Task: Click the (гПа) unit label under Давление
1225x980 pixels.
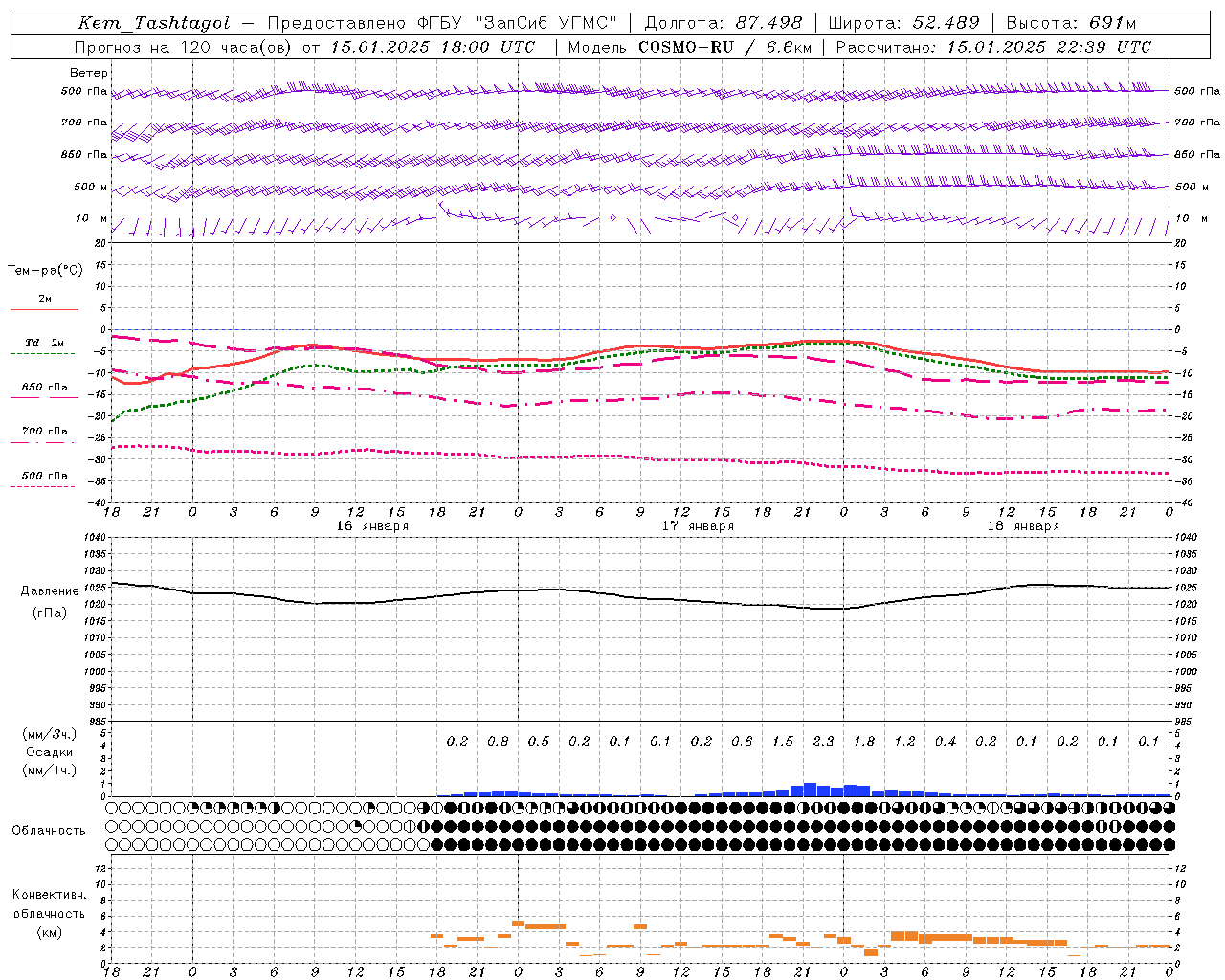Action: click(x=50, y=613)
